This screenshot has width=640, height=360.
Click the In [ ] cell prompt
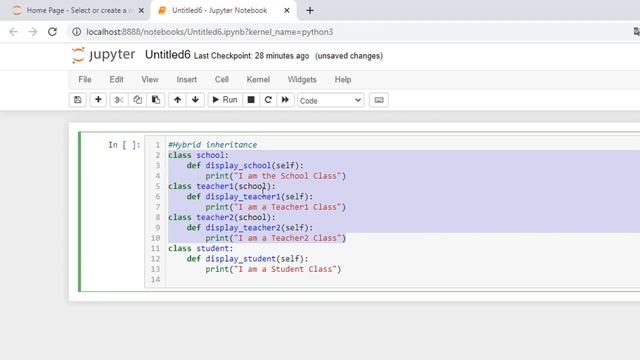point(124,145)
